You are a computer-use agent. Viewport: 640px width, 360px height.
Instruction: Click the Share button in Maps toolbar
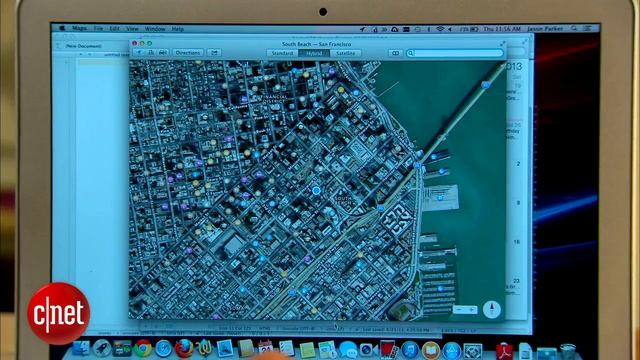[x=214, y=53]
